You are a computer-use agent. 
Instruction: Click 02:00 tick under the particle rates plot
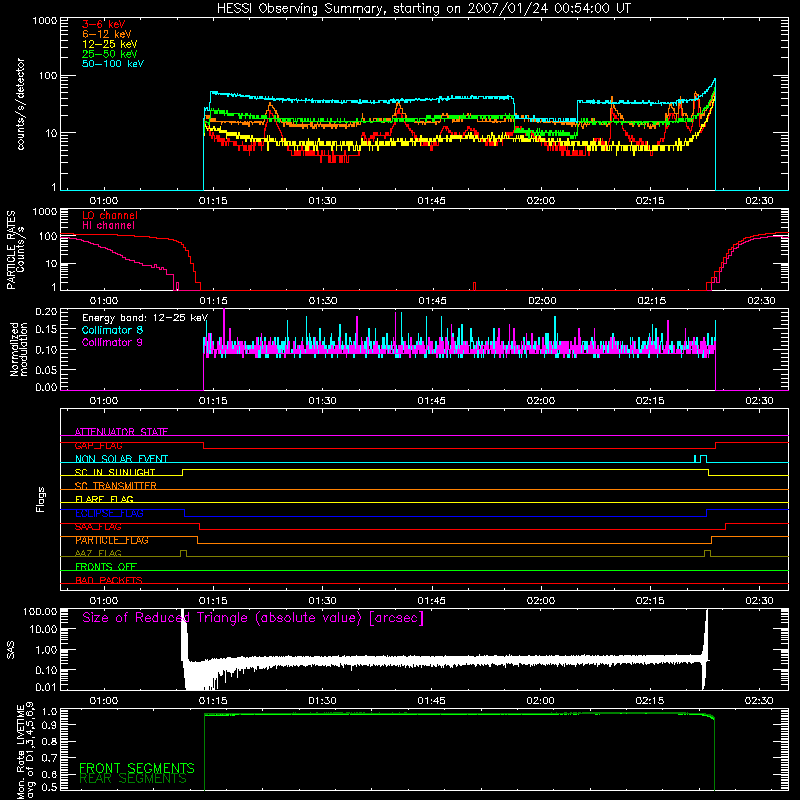pyautogui.click(x=541, y=301)
